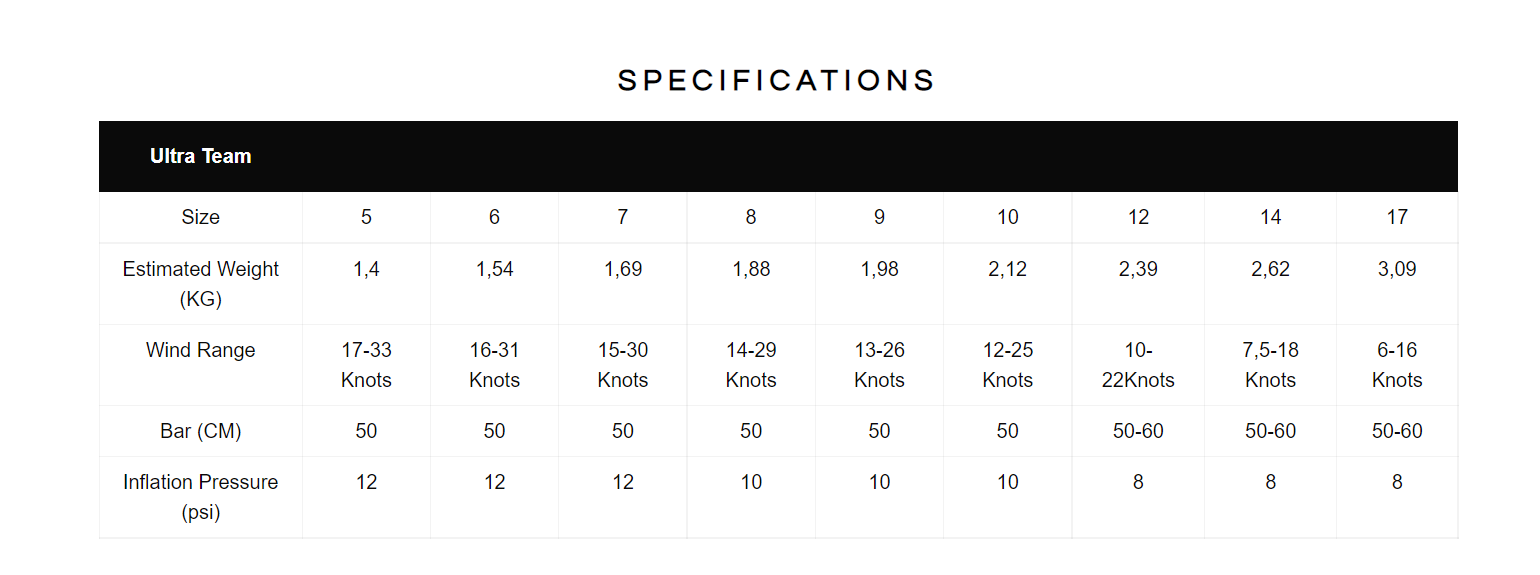The height and width of the screenshot is (575, 1540).
Task: Select the Inflation Pressure (psi) label
Action: point(200,497)
